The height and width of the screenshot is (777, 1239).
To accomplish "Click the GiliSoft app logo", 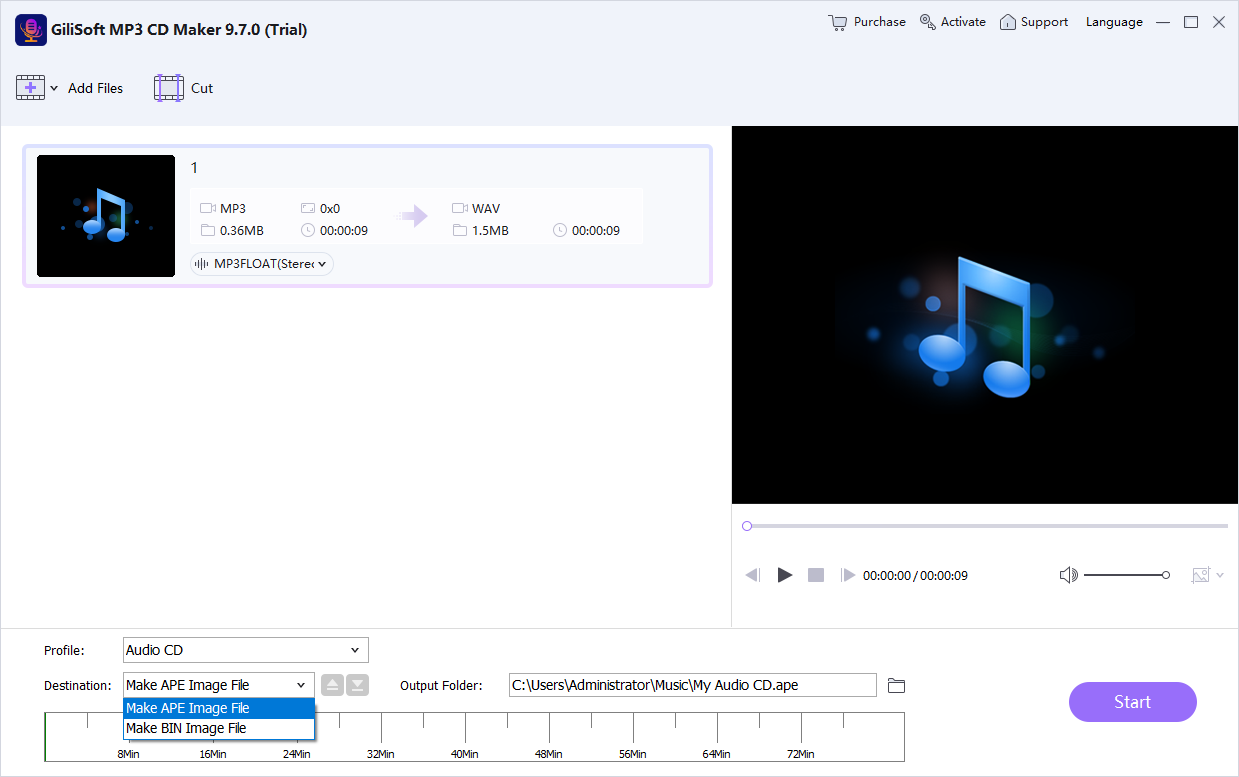I will click(x=31, y=30).
